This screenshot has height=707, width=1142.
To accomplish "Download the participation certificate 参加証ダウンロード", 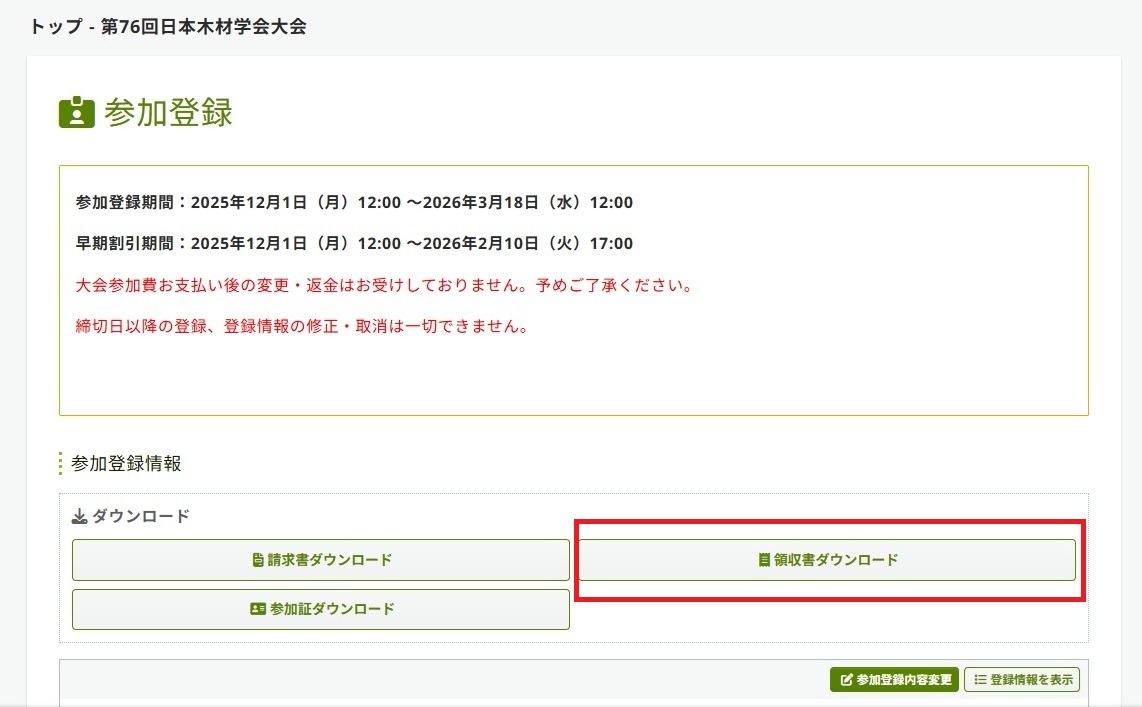I will (321, 609).
